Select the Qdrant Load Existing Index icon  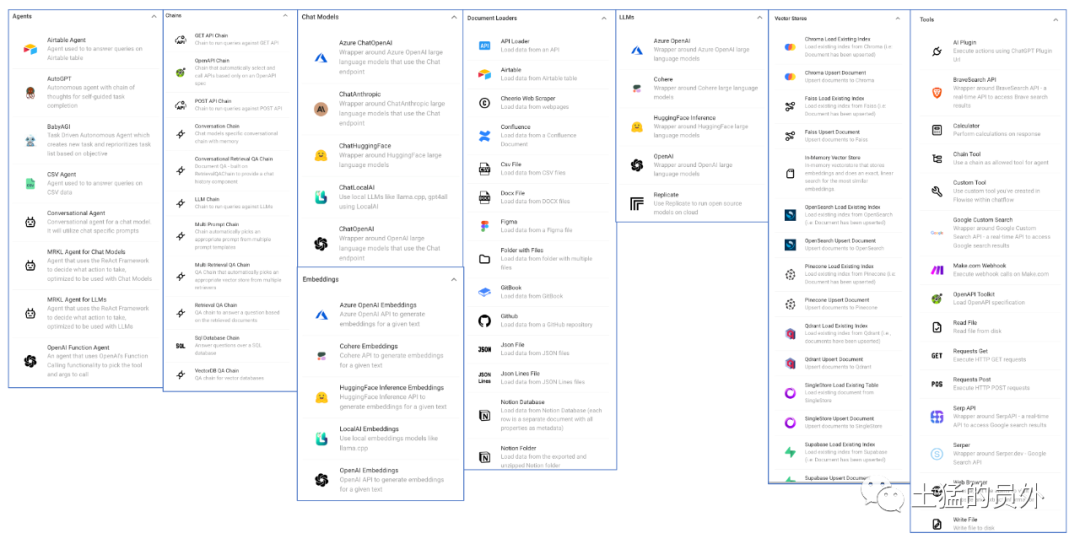[790, 334]
